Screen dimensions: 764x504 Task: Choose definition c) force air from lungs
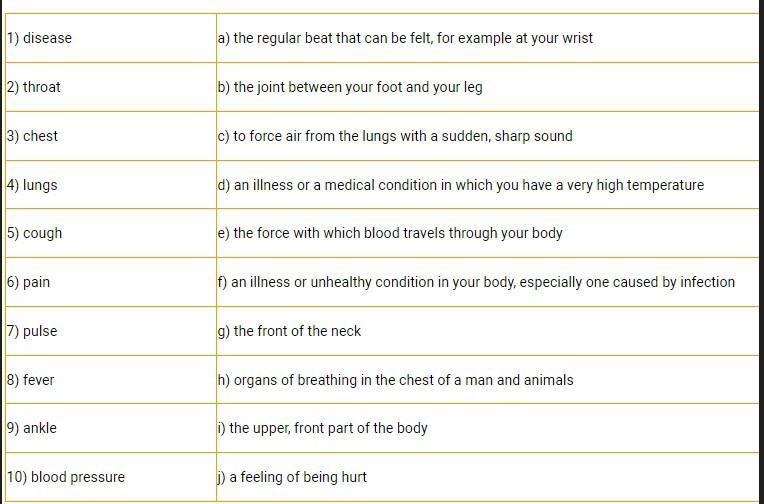(395, 136)
